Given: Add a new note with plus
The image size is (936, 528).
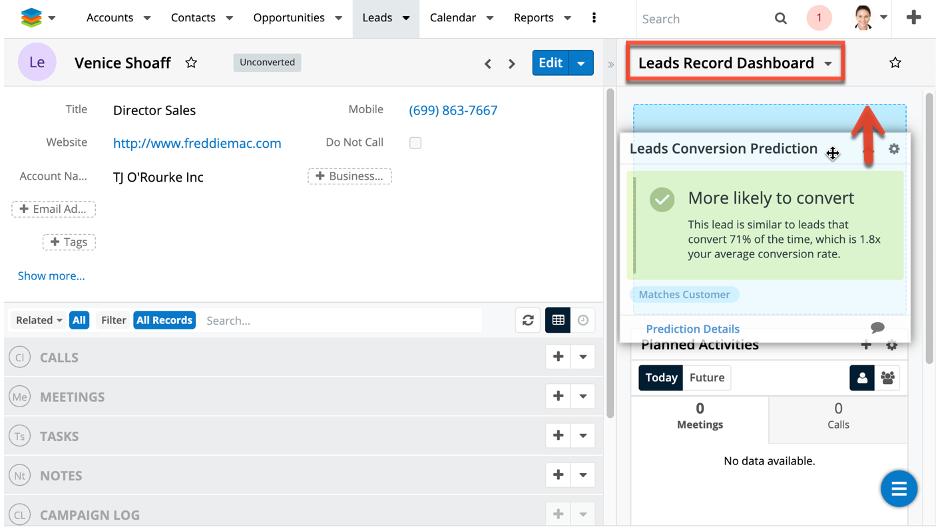Looking at the screenshot, I should 558,475.
